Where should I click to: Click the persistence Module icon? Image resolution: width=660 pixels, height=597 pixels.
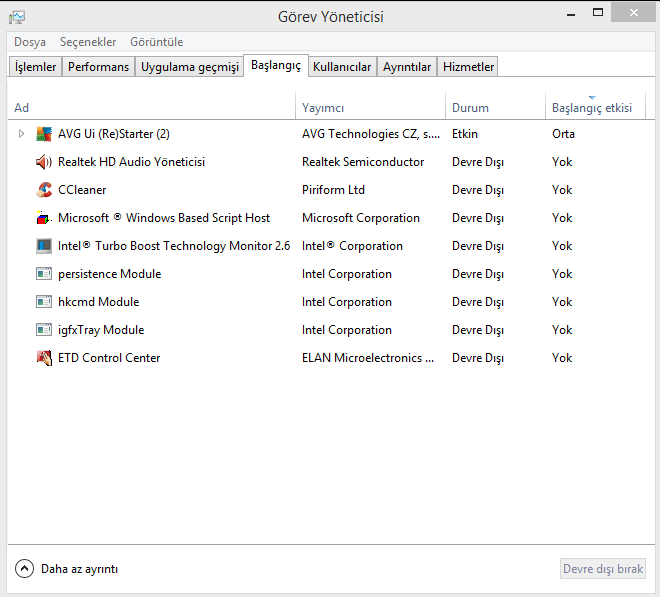[44, 274]
